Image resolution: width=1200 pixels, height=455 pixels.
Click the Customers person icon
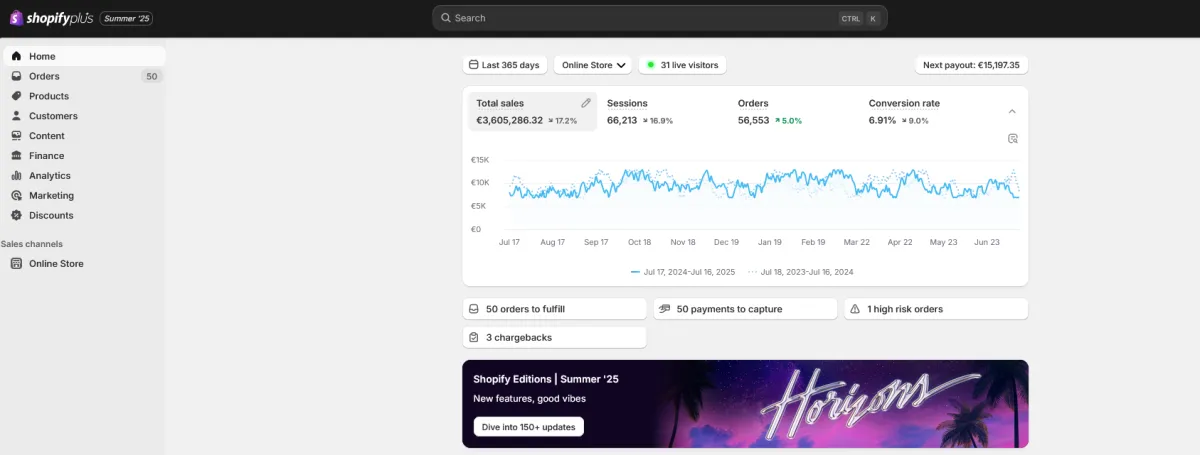point(16,116)
